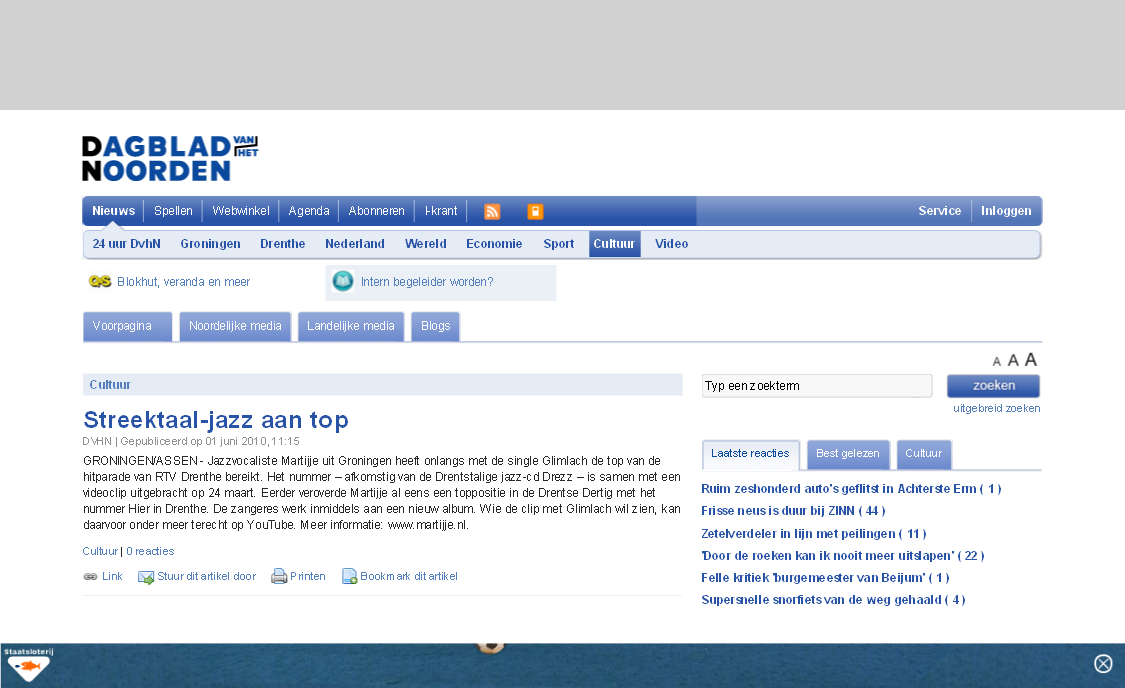Open the Noordelijke media tab
Screen dimensions: 1125x688
tap(235, 326)
